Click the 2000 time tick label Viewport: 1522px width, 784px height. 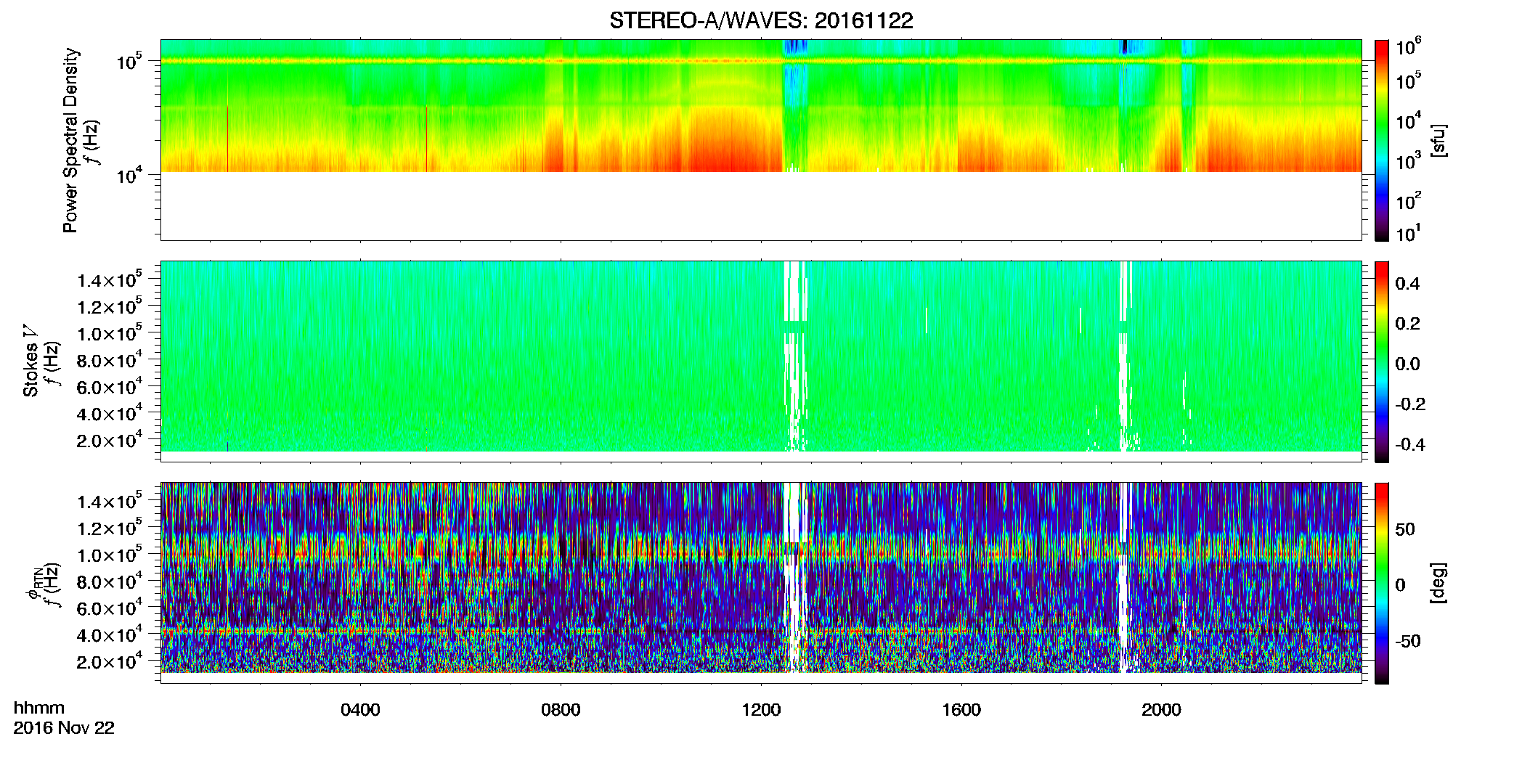(x=1161, y=710)
